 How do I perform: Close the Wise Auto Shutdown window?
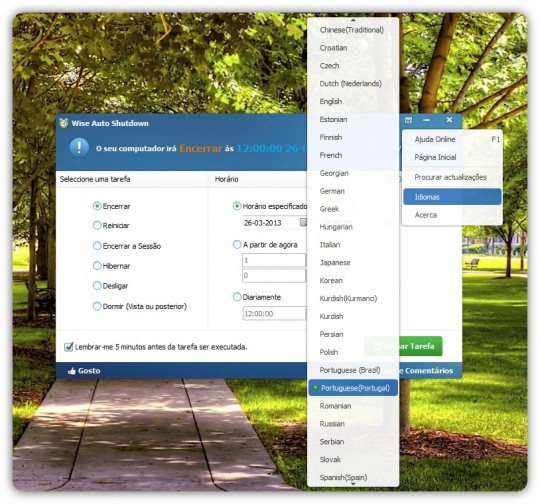[x=449, y=120]
